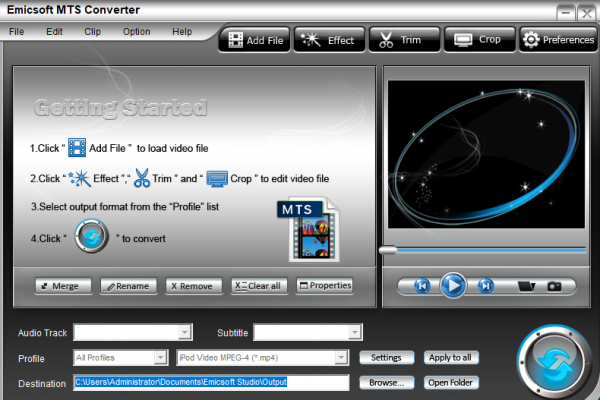Jump to previous with the skip-back button
Viewport: 600px width, 400px height.
[422, 286]
